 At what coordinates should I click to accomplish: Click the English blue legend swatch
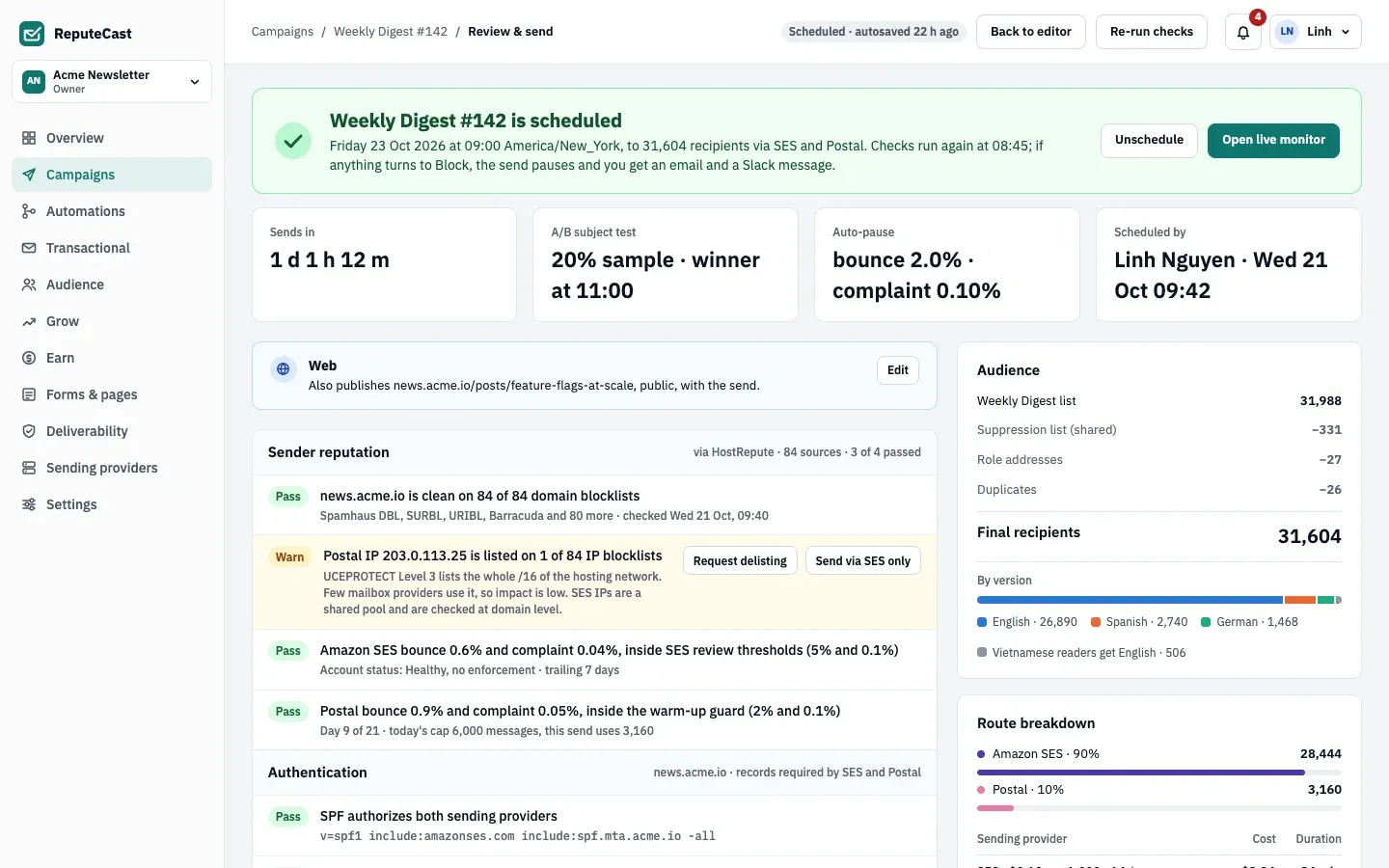point(982,622)
